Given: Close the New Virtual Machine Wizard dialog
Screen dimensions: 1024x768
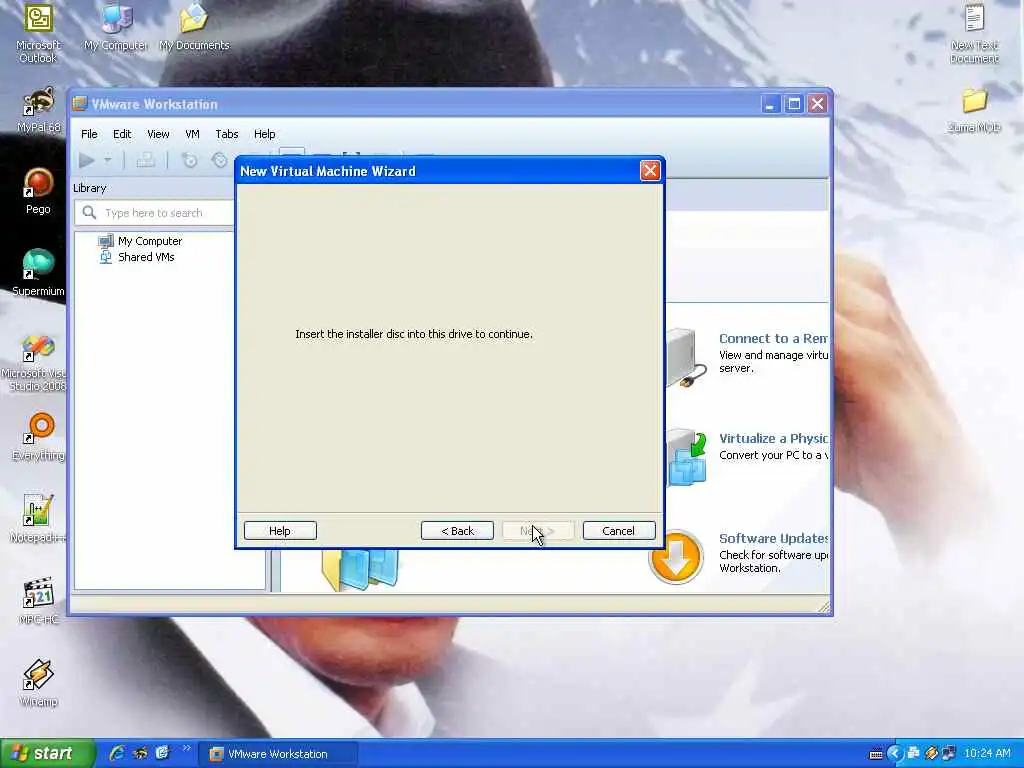Looking at the screenshot, I should [x=650, y=171].
